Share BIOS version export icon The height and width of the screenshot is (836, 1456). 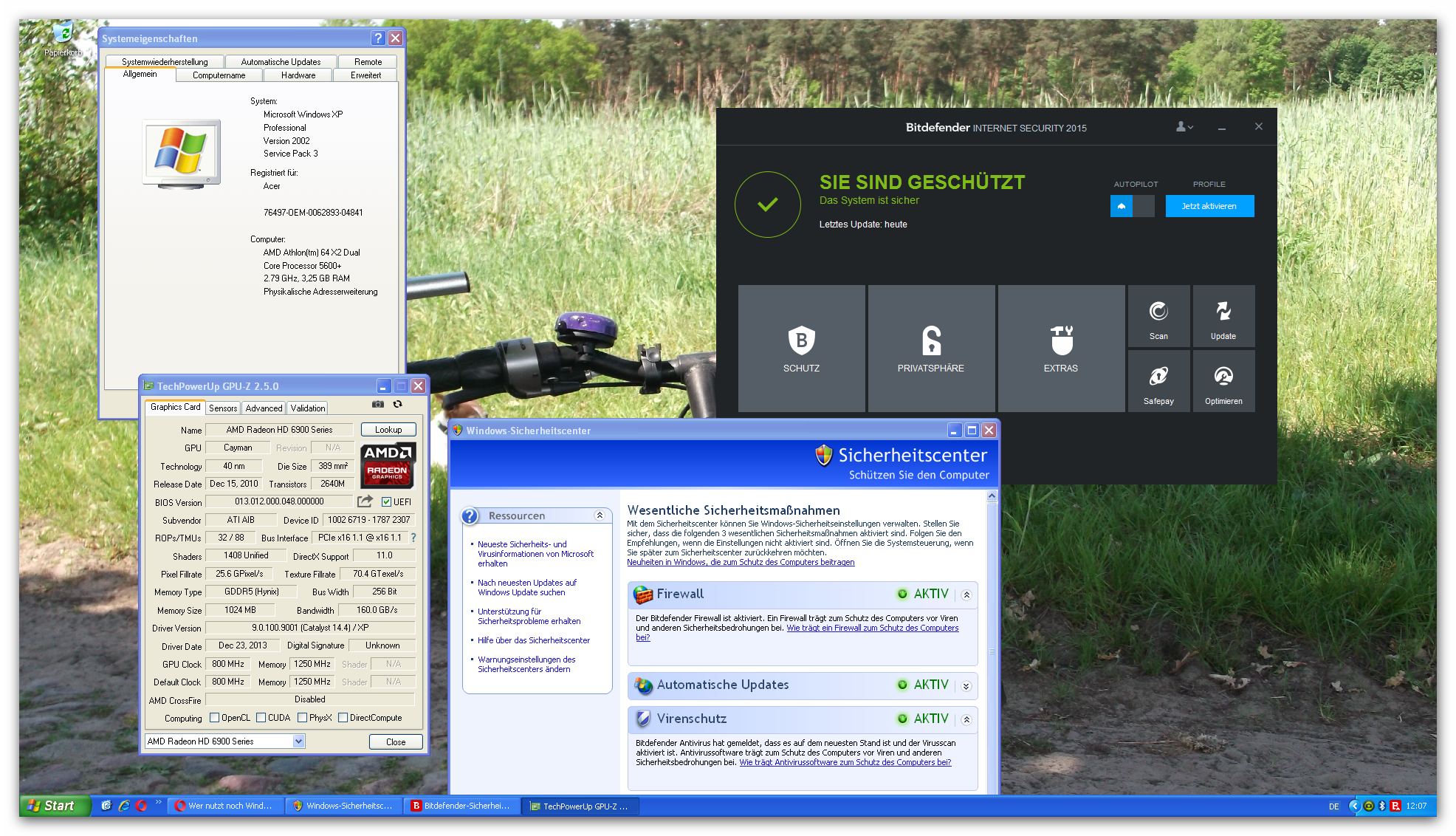pyautogui.click(x=365, y=501)
